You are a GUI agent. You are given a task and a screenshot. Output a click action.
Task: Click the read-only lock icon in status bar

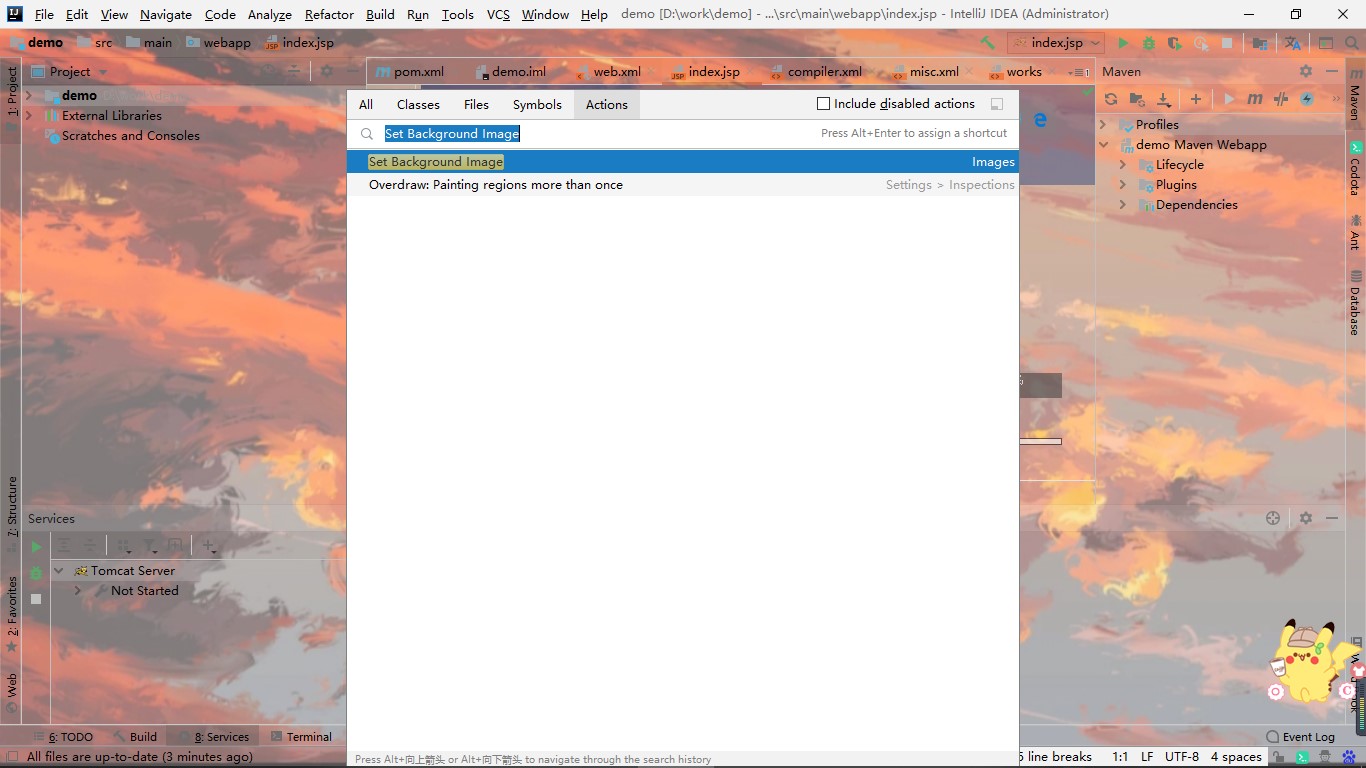click(1279, 757)
